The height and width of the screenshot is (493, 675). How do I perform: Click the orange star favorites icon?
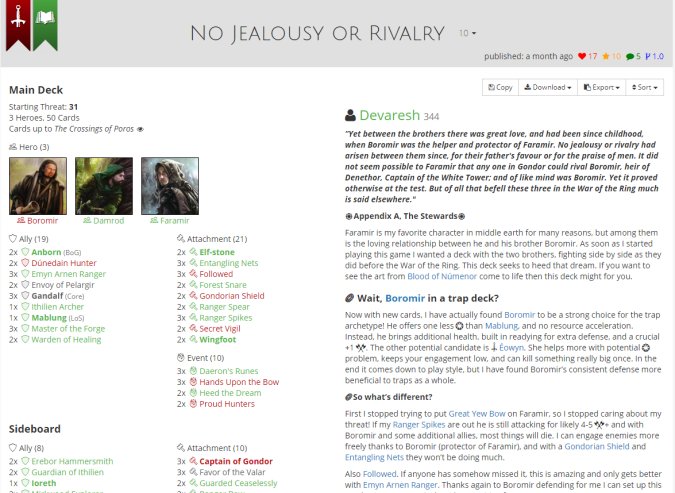point(606,56)
